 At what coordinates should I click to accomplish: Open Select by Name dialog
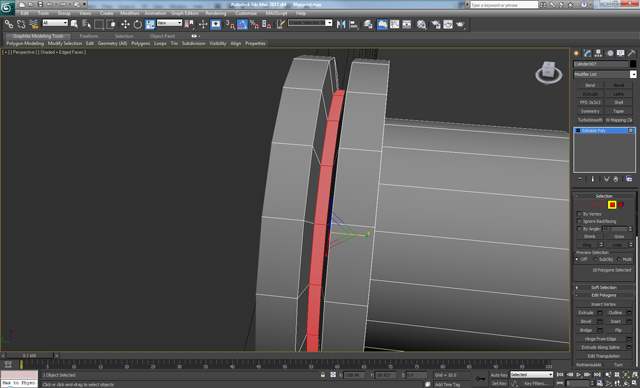pos(86,24)
